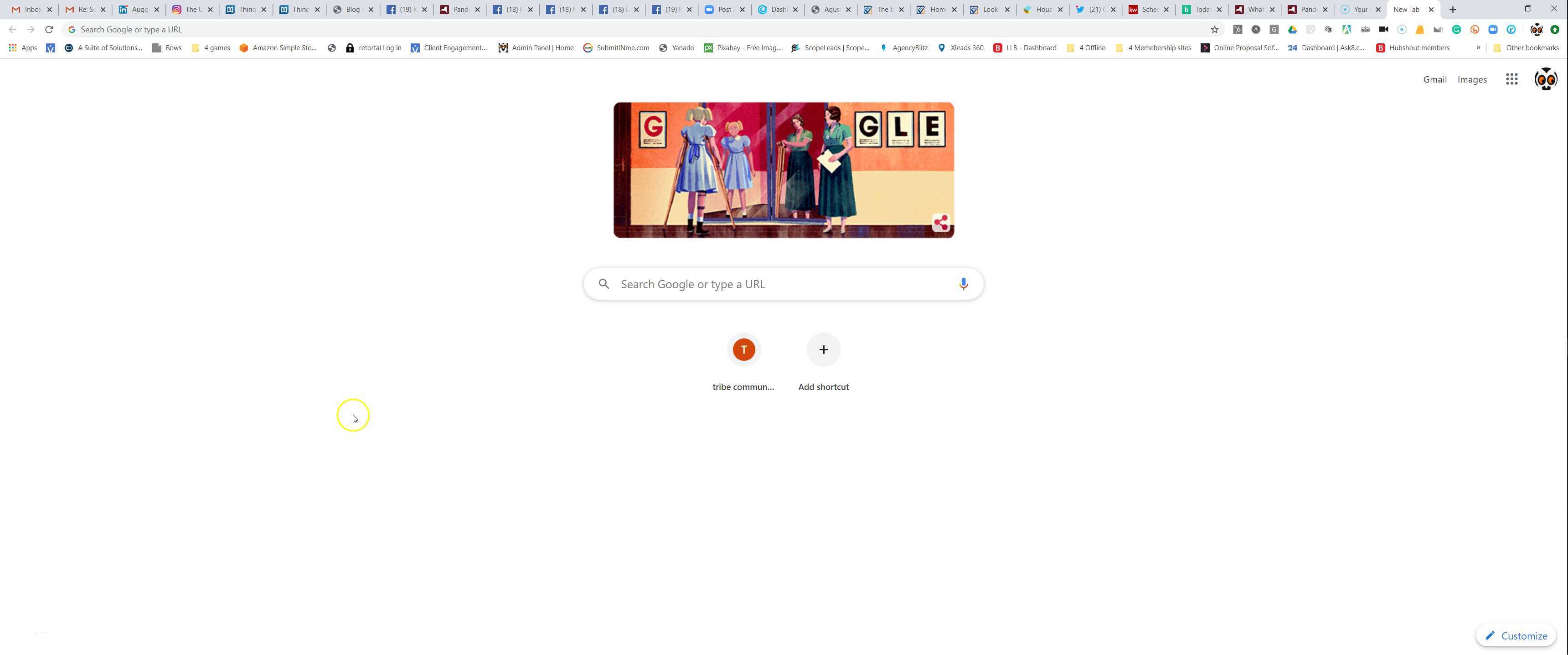Reload the page with refresh icon
The image size is (1568, 655).
pos(49,29)
